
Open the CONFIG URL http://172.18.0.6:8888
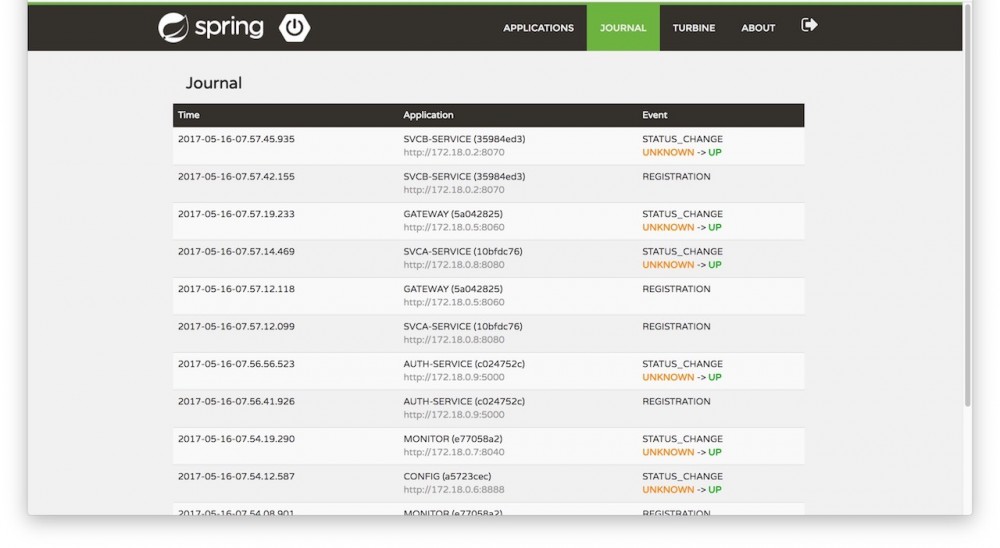click(454, 490)
